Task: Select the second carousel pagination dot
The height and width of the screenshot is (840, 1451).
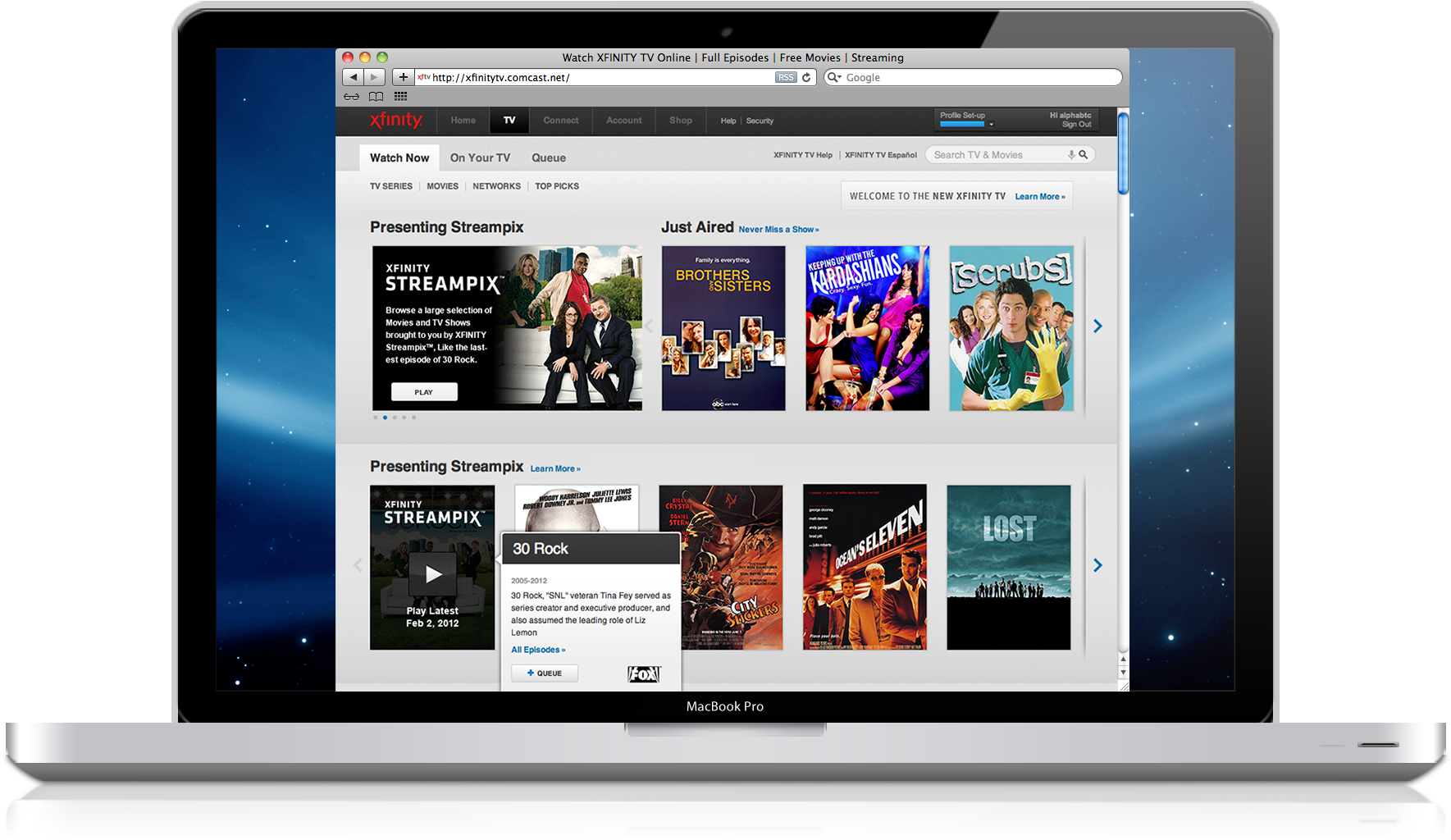Action: coord(385,418)
